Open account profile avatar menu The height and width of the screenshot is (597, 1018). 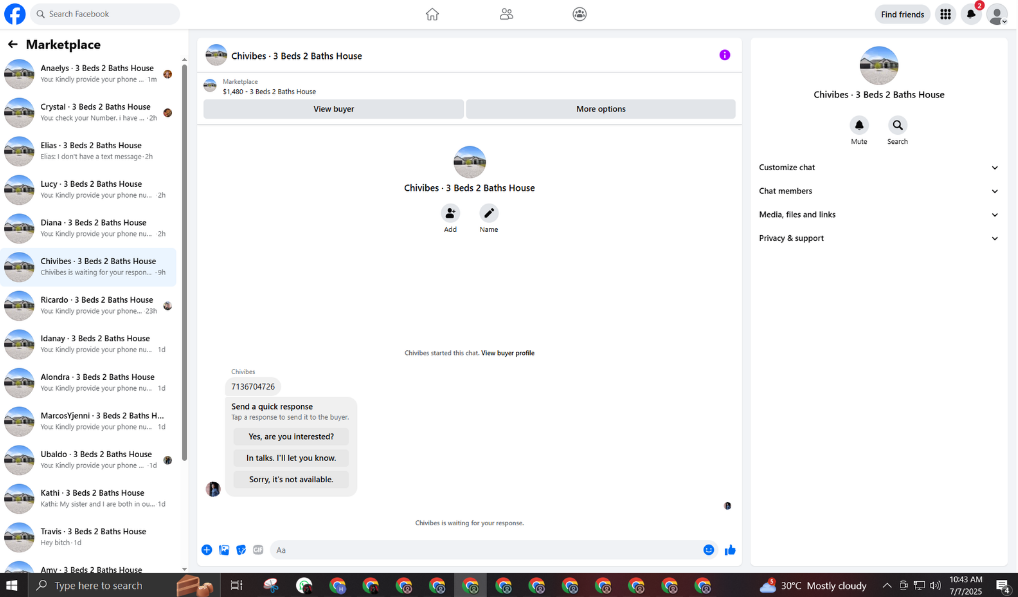[x=997, y=14]
